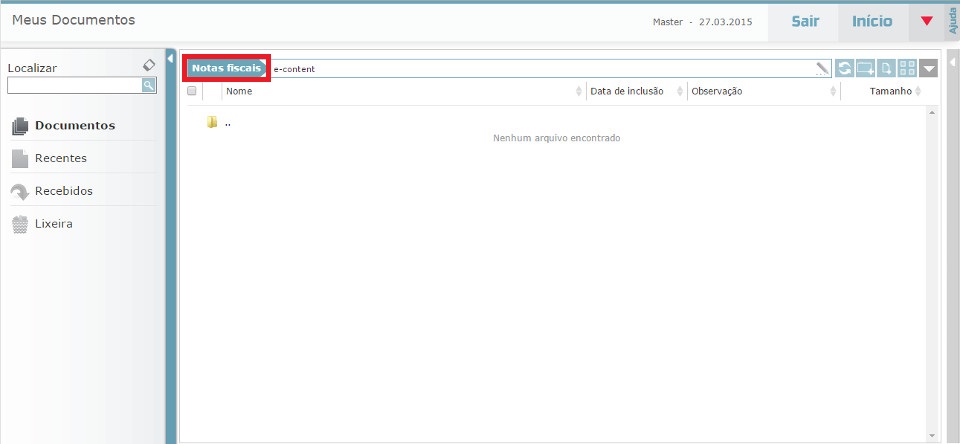The height and width of the screenshot is (444, 960).
Task: Click the Localizar search input
Action: point(75,85)
